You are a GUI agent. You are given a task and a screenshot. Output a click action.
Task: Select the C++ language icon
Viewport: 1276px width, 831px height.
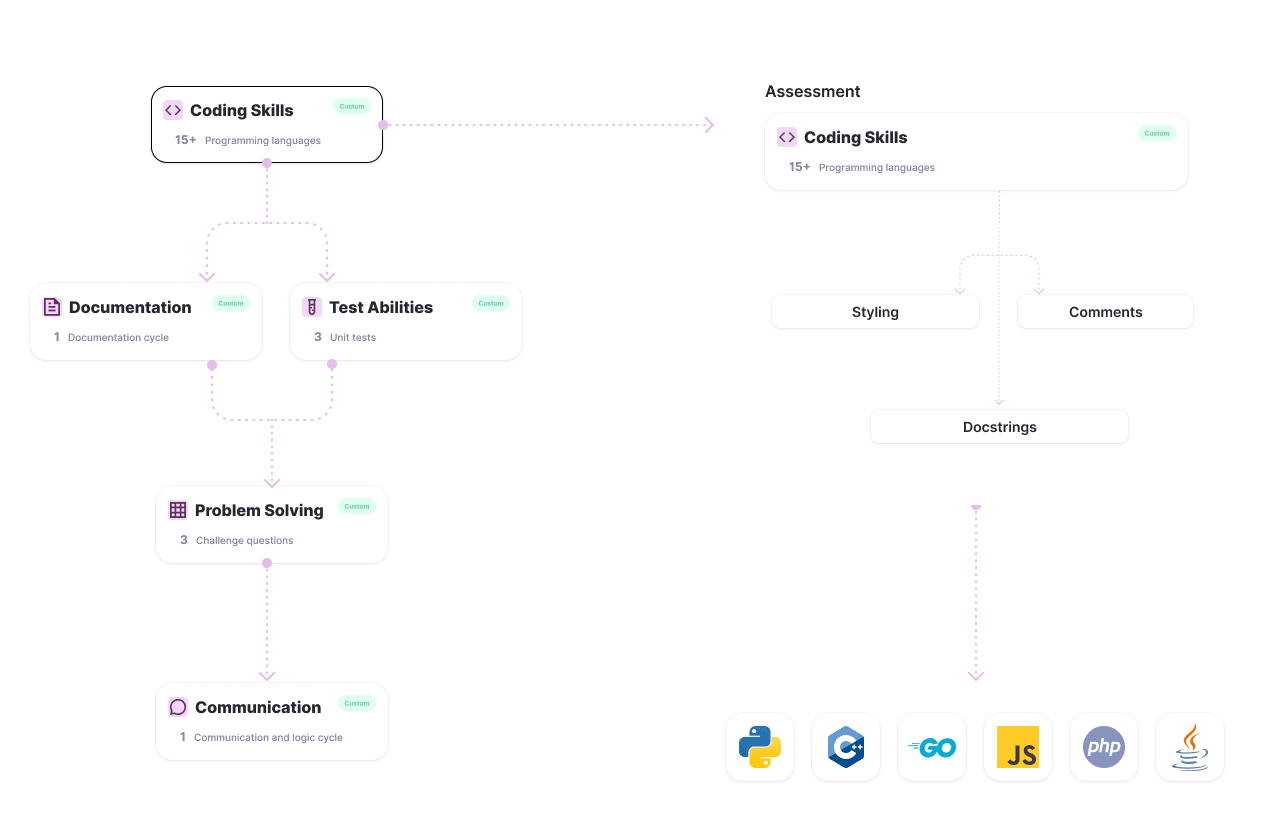click(x=846, y=747)
